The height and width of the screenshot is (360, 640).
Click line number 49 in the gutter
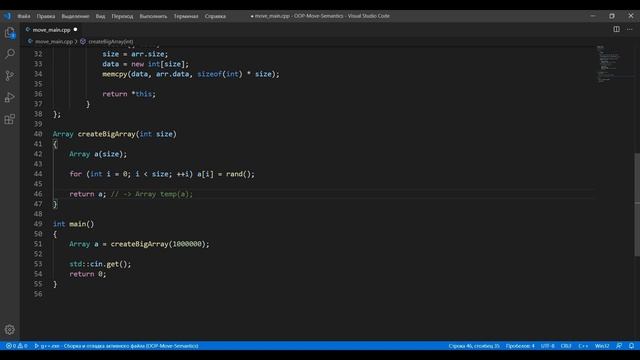pyautogui.click(x=38, y=224)
